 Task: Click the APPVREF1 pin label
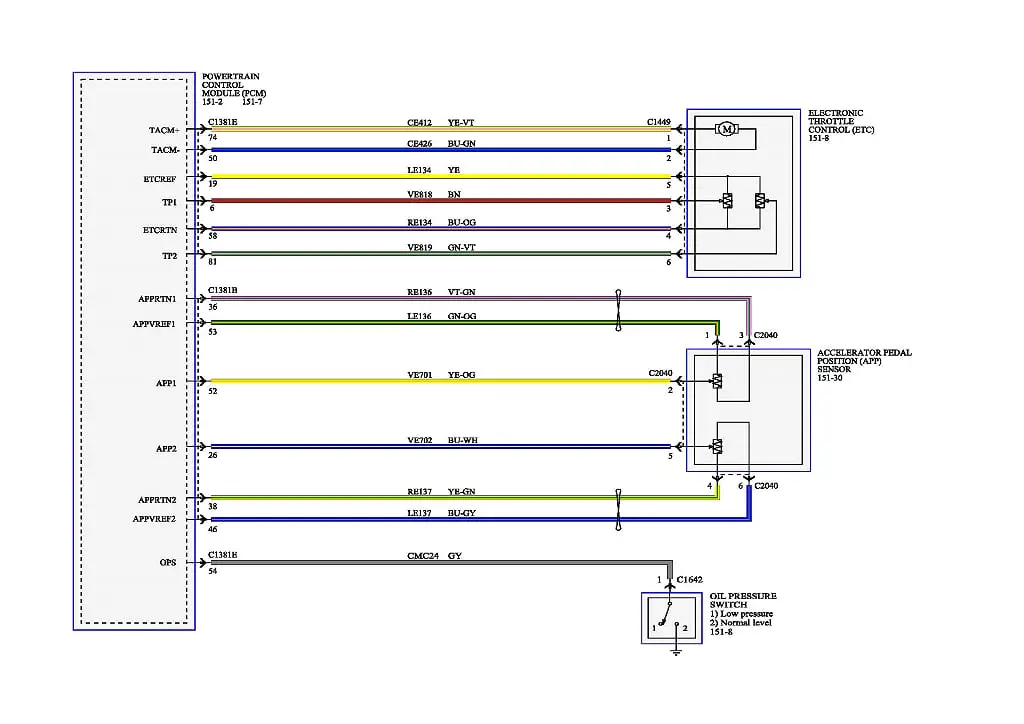(154, 324)
